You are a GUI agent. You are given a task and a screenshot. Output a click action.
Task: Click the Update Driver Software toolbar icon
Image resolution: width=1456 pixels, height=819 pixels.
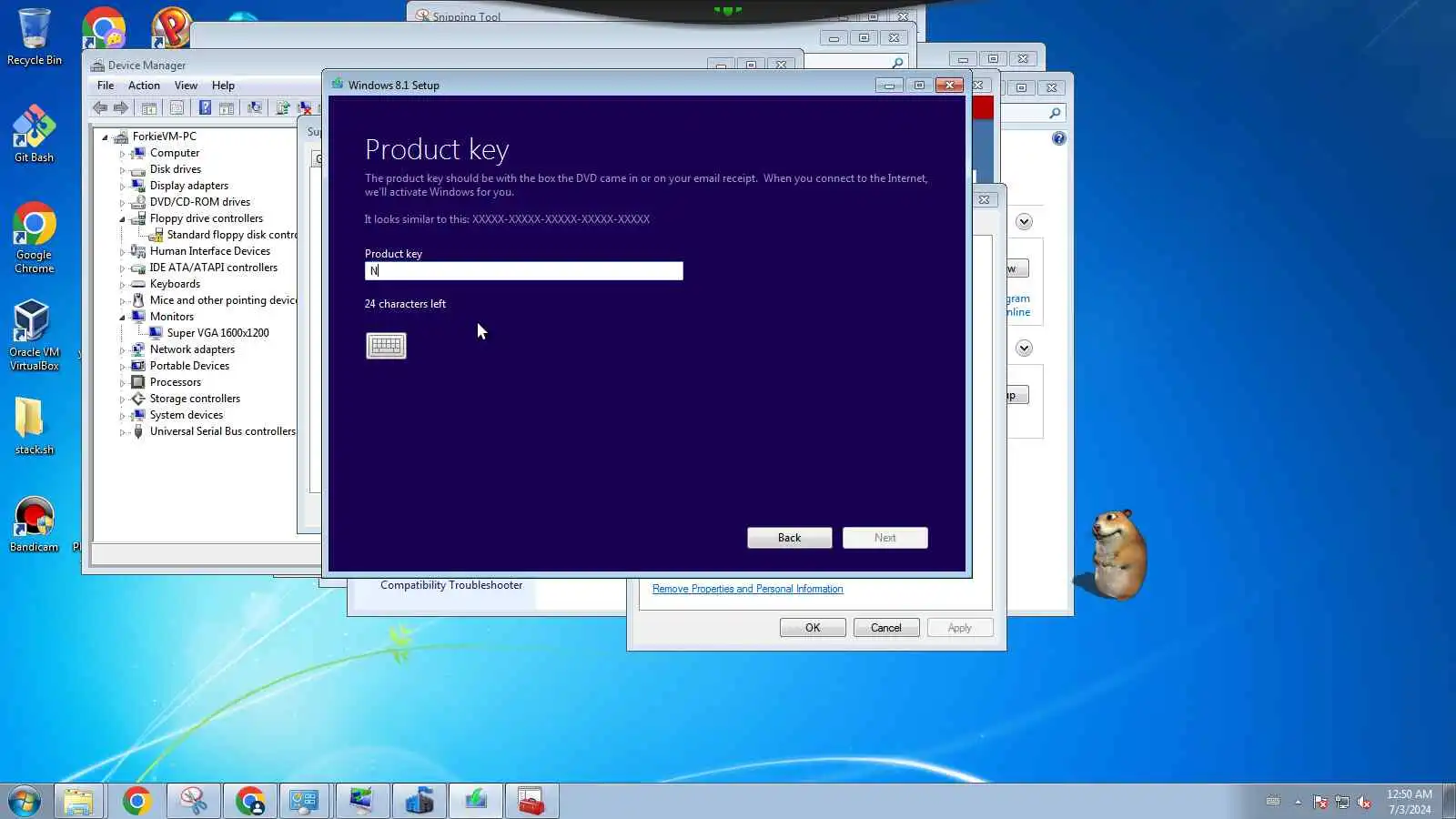coord(283,108)
